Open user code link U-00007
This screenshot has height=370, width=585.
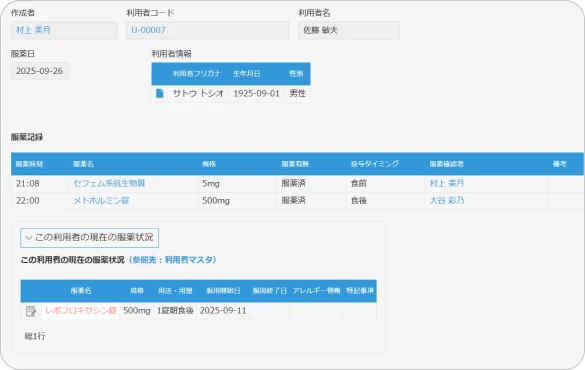(x=148, y=30)
